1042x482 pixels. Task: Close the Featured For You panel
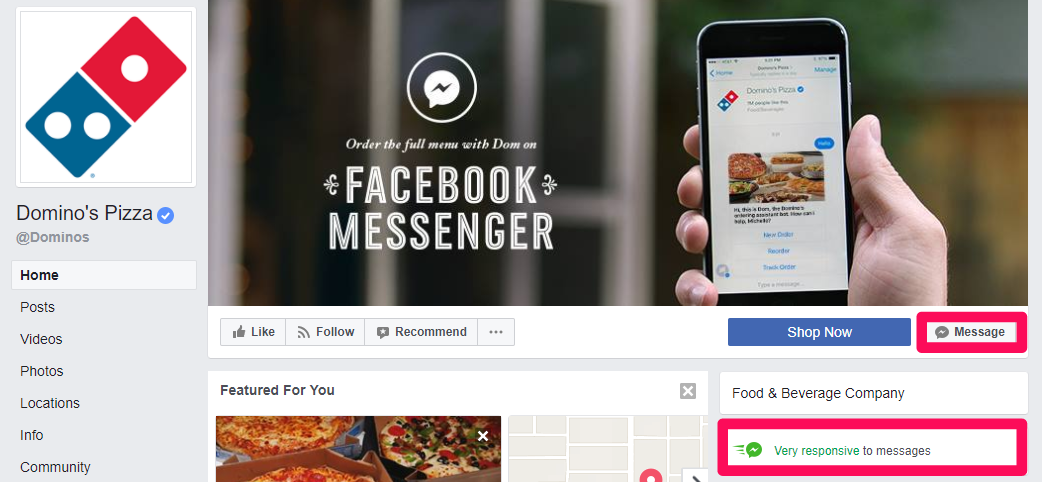[688, 391]
